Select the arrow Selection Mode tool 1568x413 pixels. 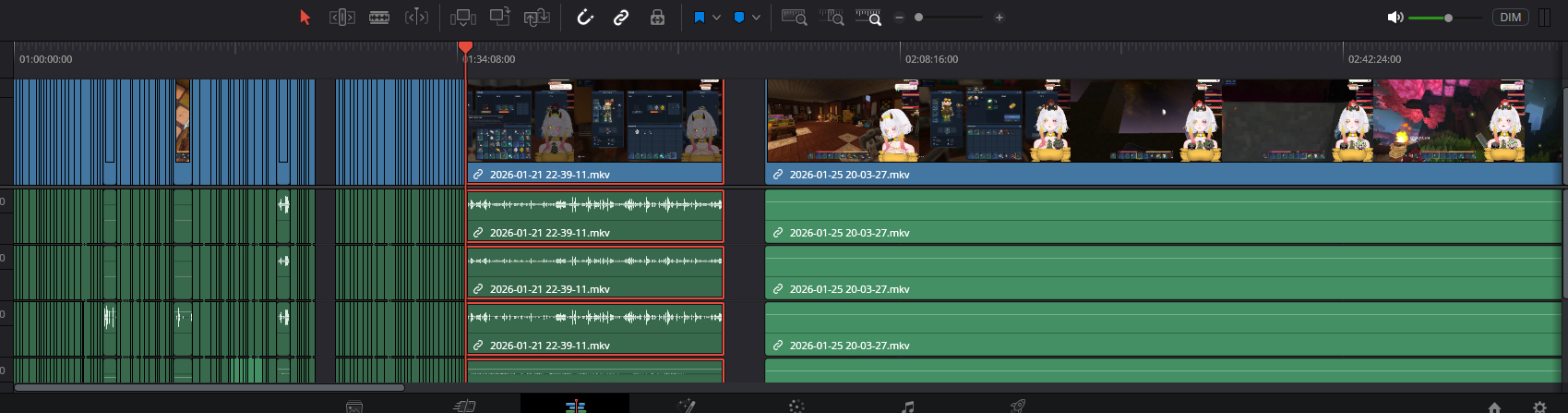pyautogui.click(x=305, y=18)
